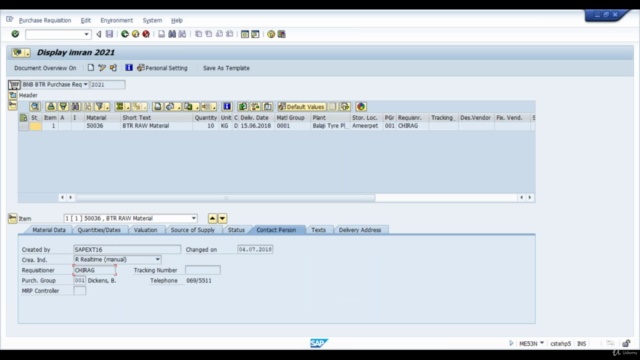Click the right scroll arrow of item table
The width and height of the screenshot is (640, 360).
click(x=530, y=198)
